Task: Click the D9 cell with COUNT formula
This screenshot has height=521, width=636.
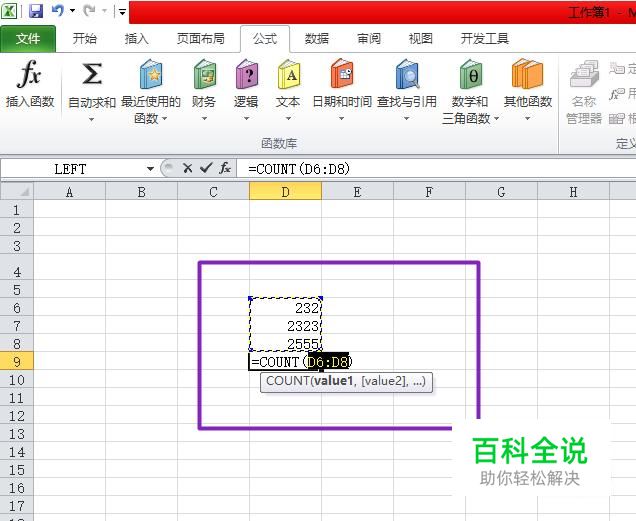Action: [x=286, y=362]
